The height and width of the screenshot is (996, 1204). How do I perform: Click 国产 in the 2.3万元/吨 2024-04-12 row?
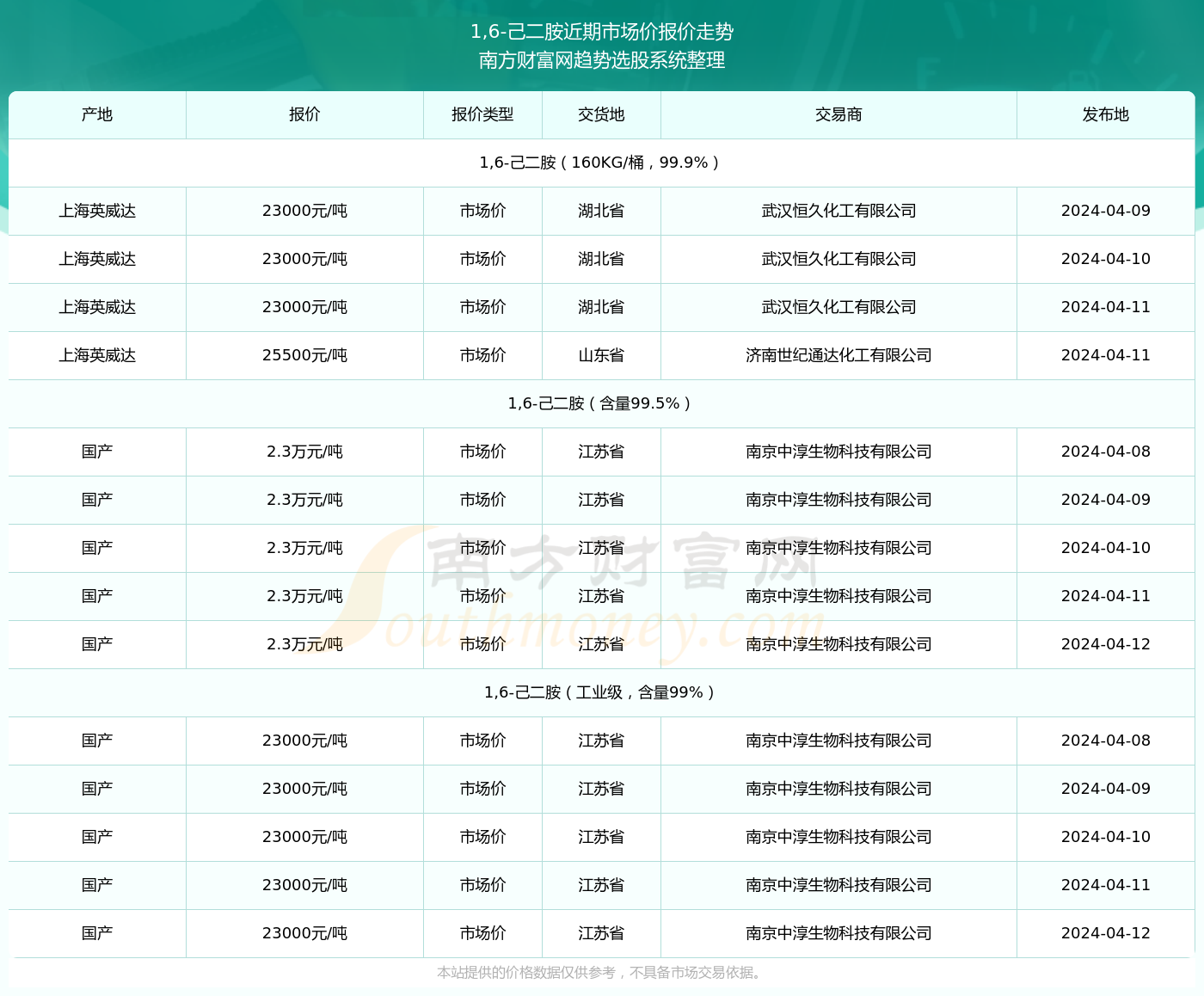click(97, 644)
